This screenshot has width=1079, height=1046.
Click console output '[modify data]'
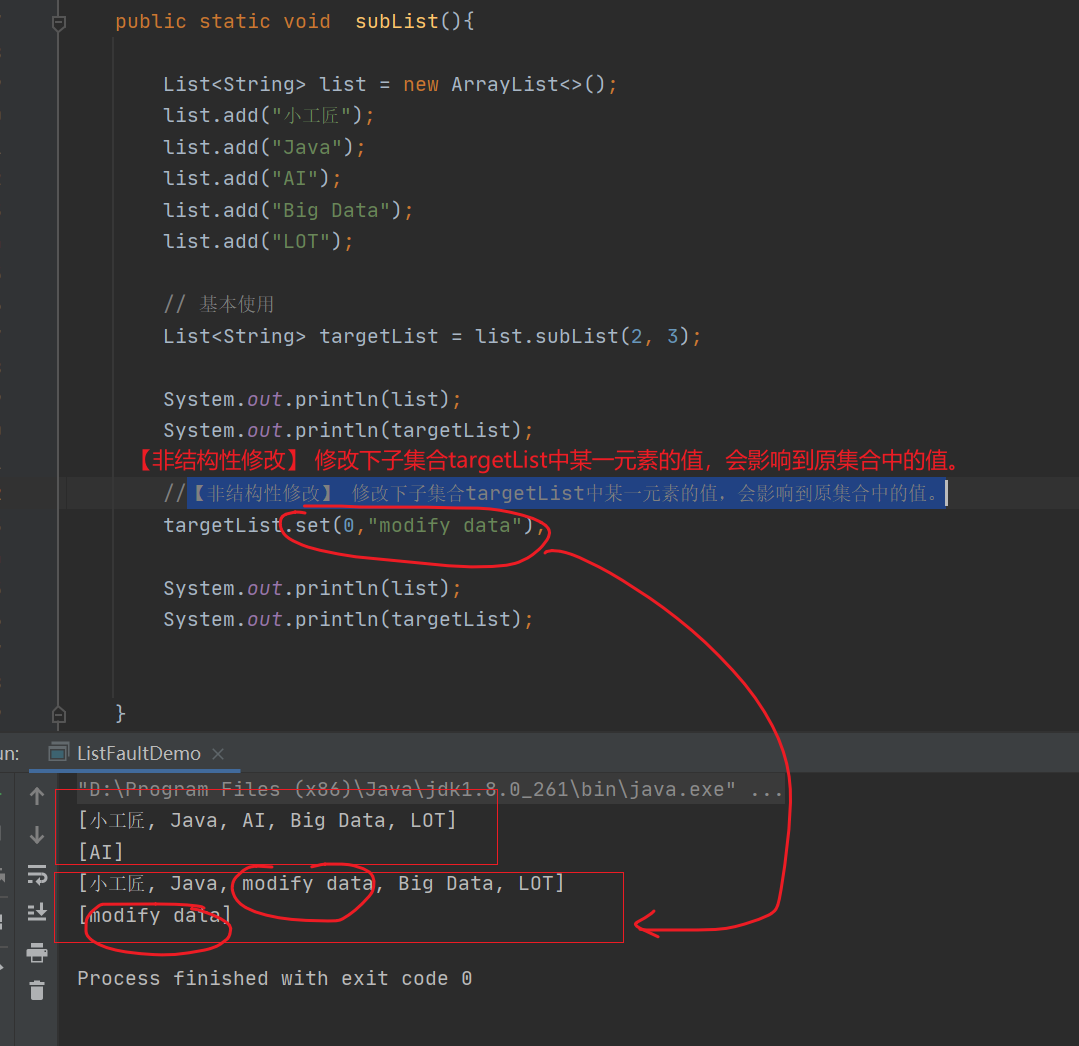pyautogui.click(x=155, y=915)
